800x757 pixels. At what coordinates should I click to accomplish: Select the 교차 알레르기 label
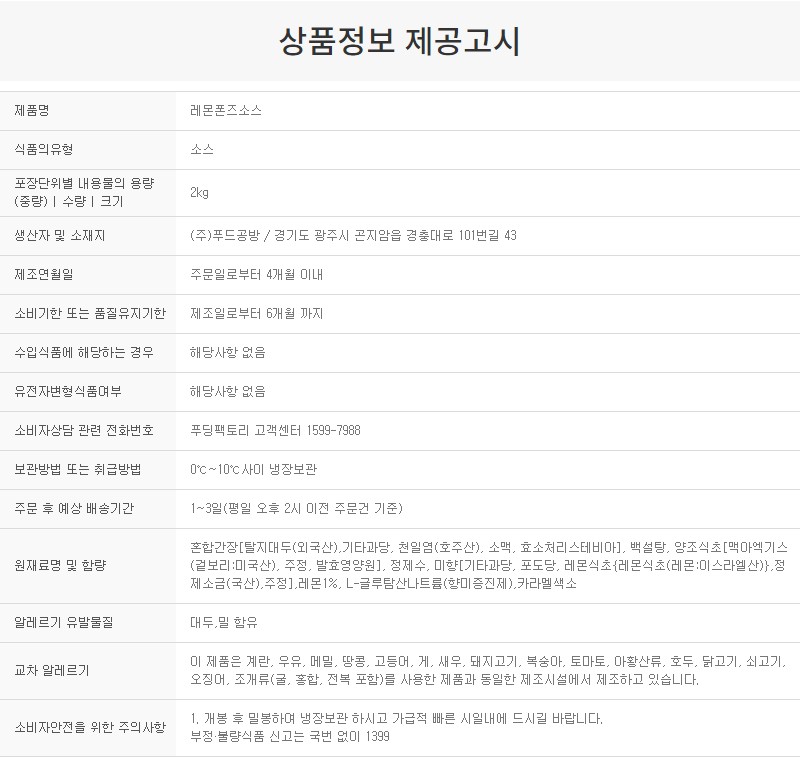click(x=52, y=670)
